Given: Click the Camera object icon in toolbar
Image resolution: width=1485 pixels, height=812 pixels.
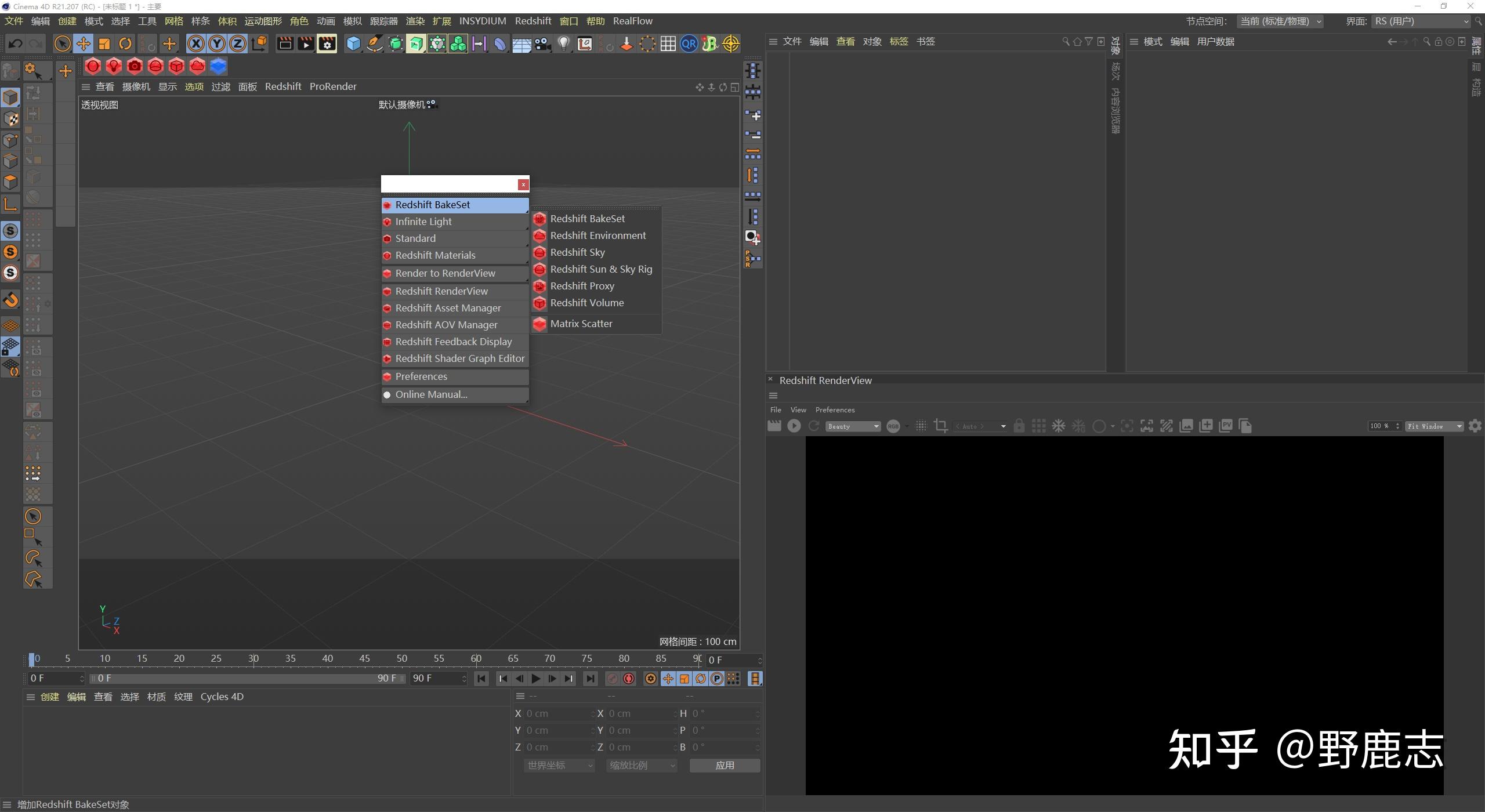Looking at the screenshot, I should click(x=542, y=43).
